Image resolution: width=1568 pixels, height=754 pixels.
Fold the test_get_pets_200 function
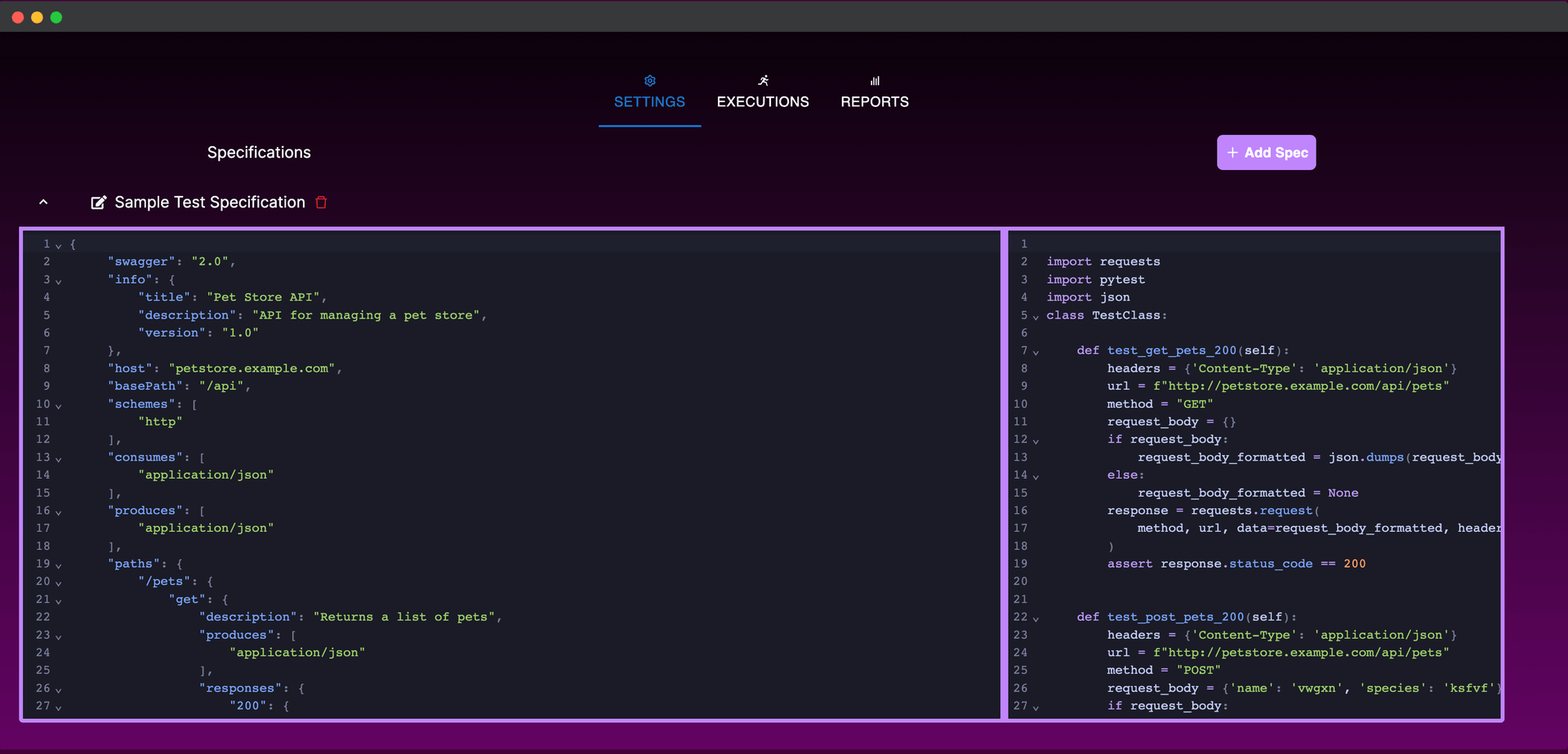(x=1036, y=352)
